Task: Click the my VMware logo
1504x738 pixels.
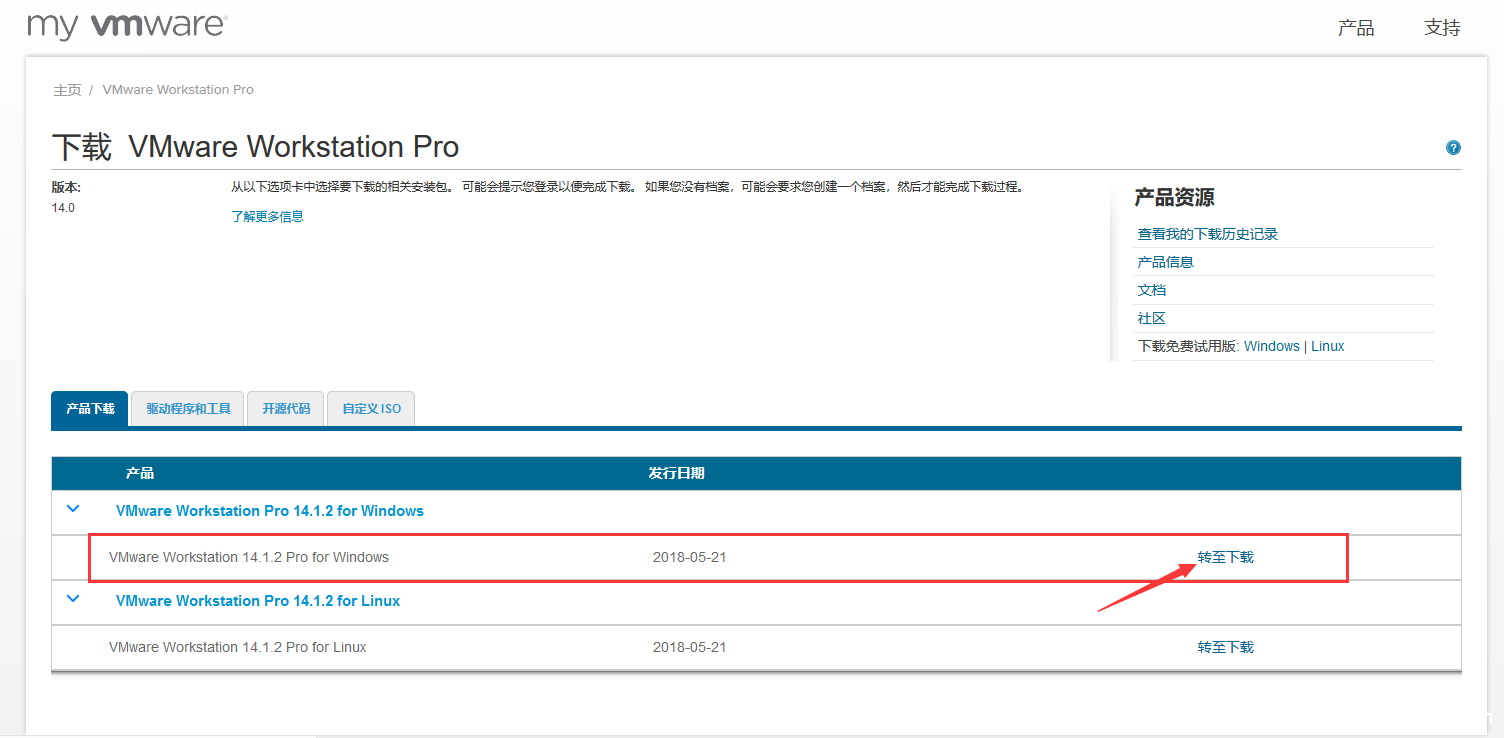Action: [127, 26]
